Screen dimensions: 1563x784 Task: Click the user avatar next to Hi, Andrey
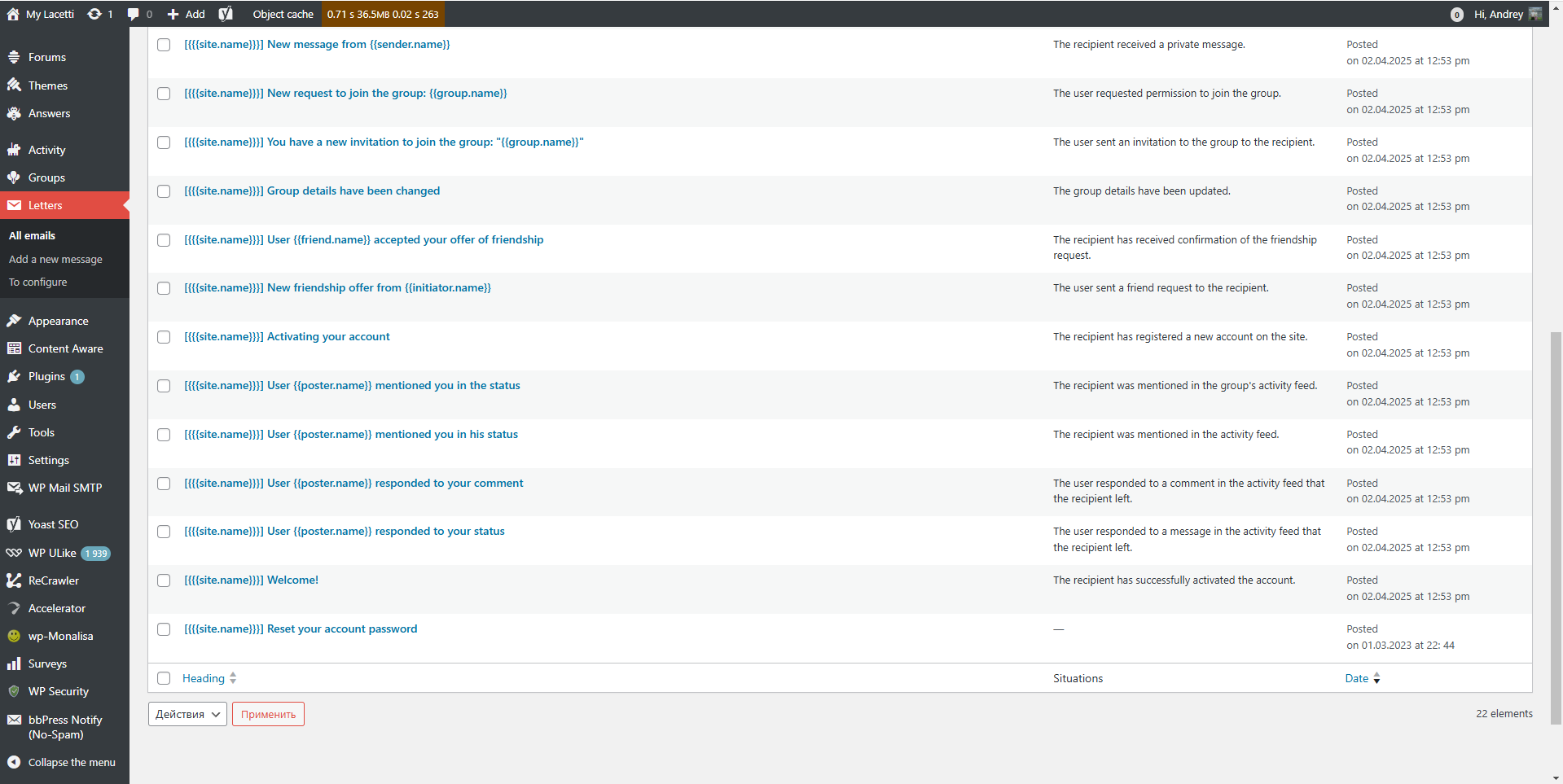click(1535, 14)
